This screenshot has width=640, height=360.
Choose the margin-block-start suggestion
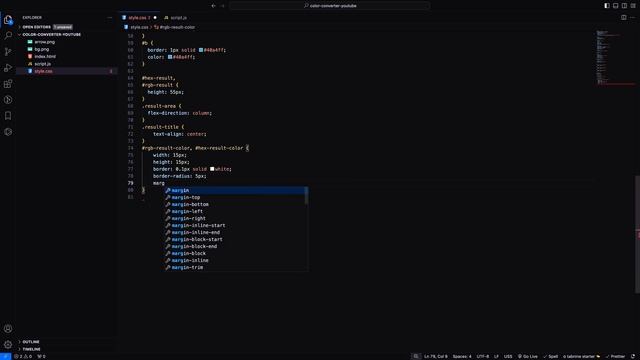pyautogui.click(x=235, y=239)
